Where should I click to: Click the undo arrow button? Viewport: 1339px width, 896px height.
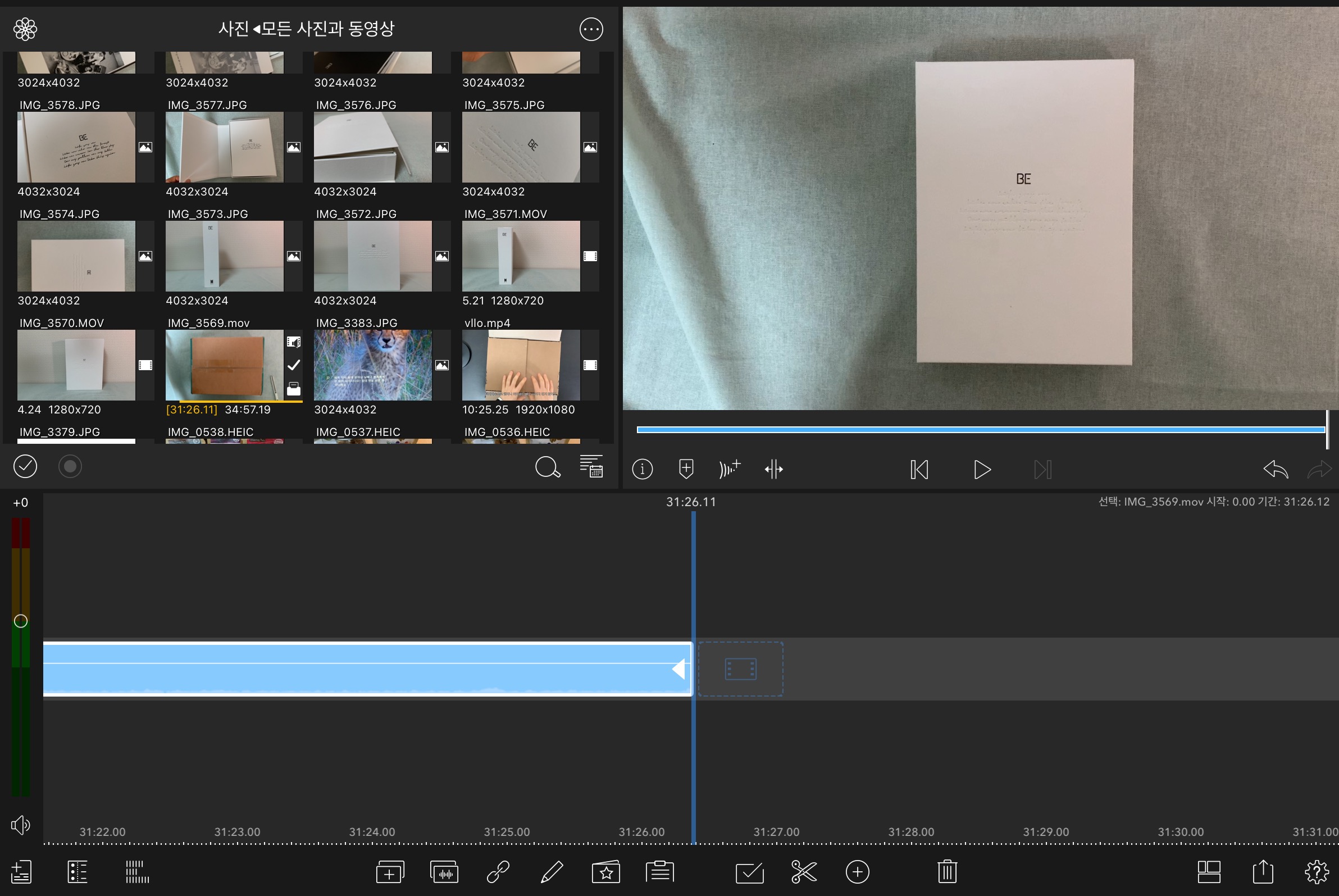(x=1275, y=469)
